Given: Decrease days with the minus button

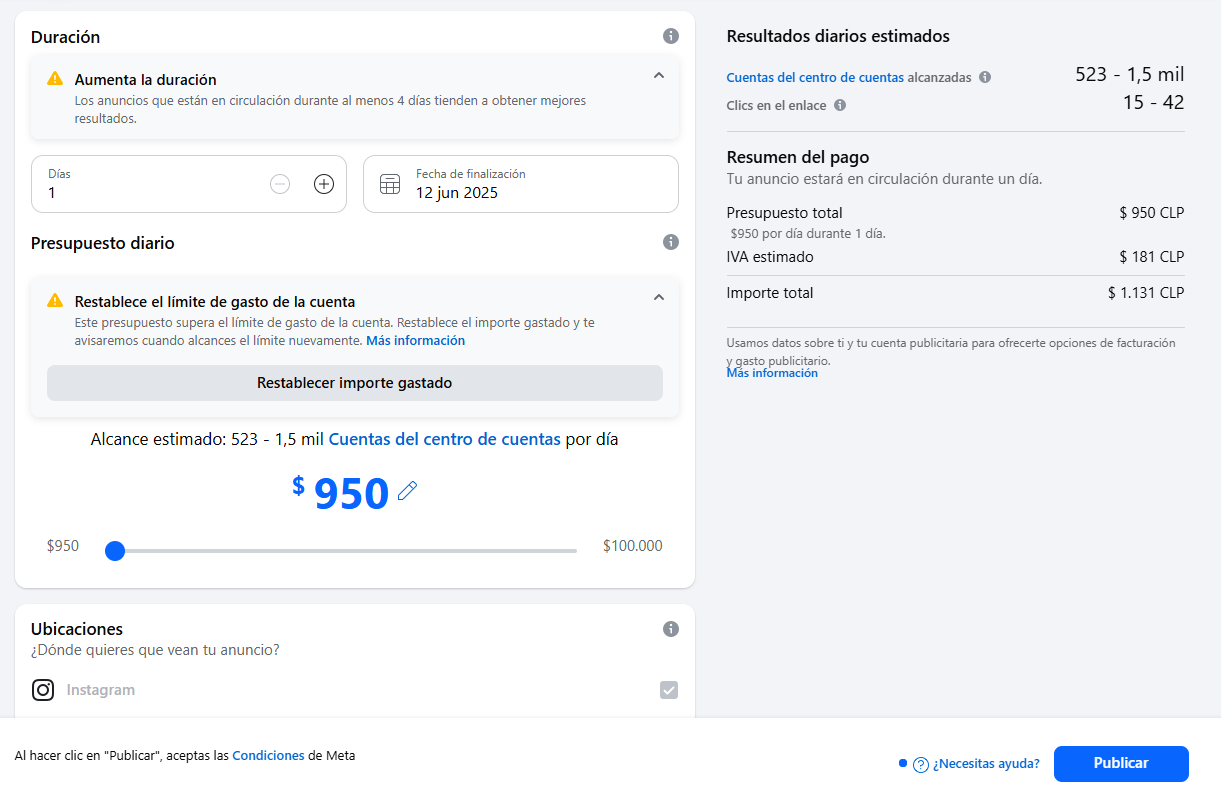Looking at the screenshot, I should 280,184.
